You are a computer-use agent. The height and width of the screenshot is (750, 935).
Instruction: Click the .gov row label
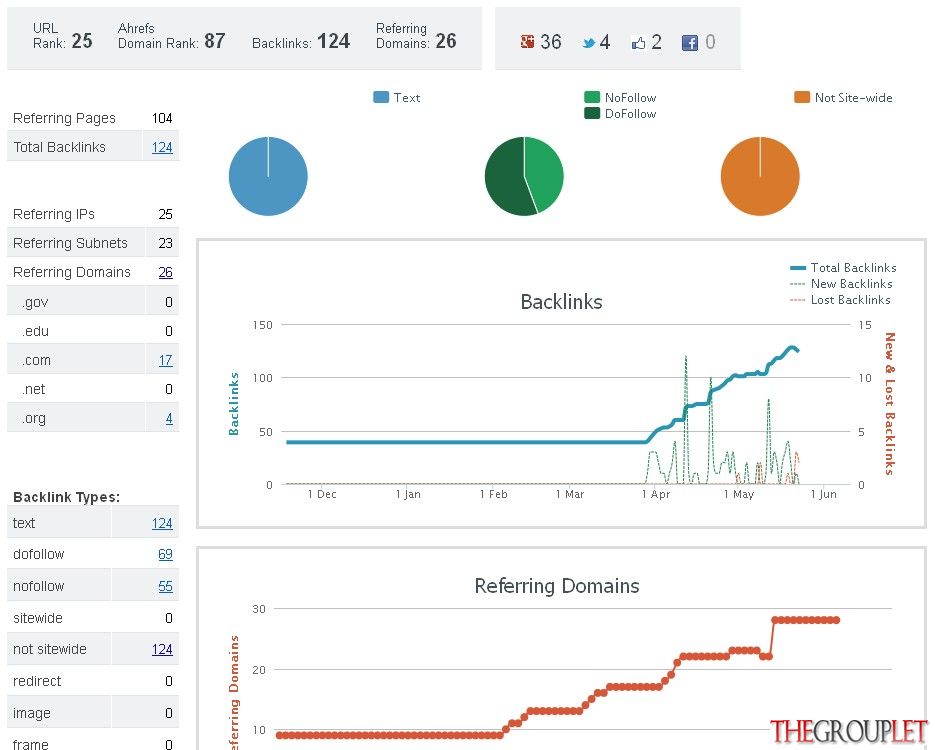35,302
